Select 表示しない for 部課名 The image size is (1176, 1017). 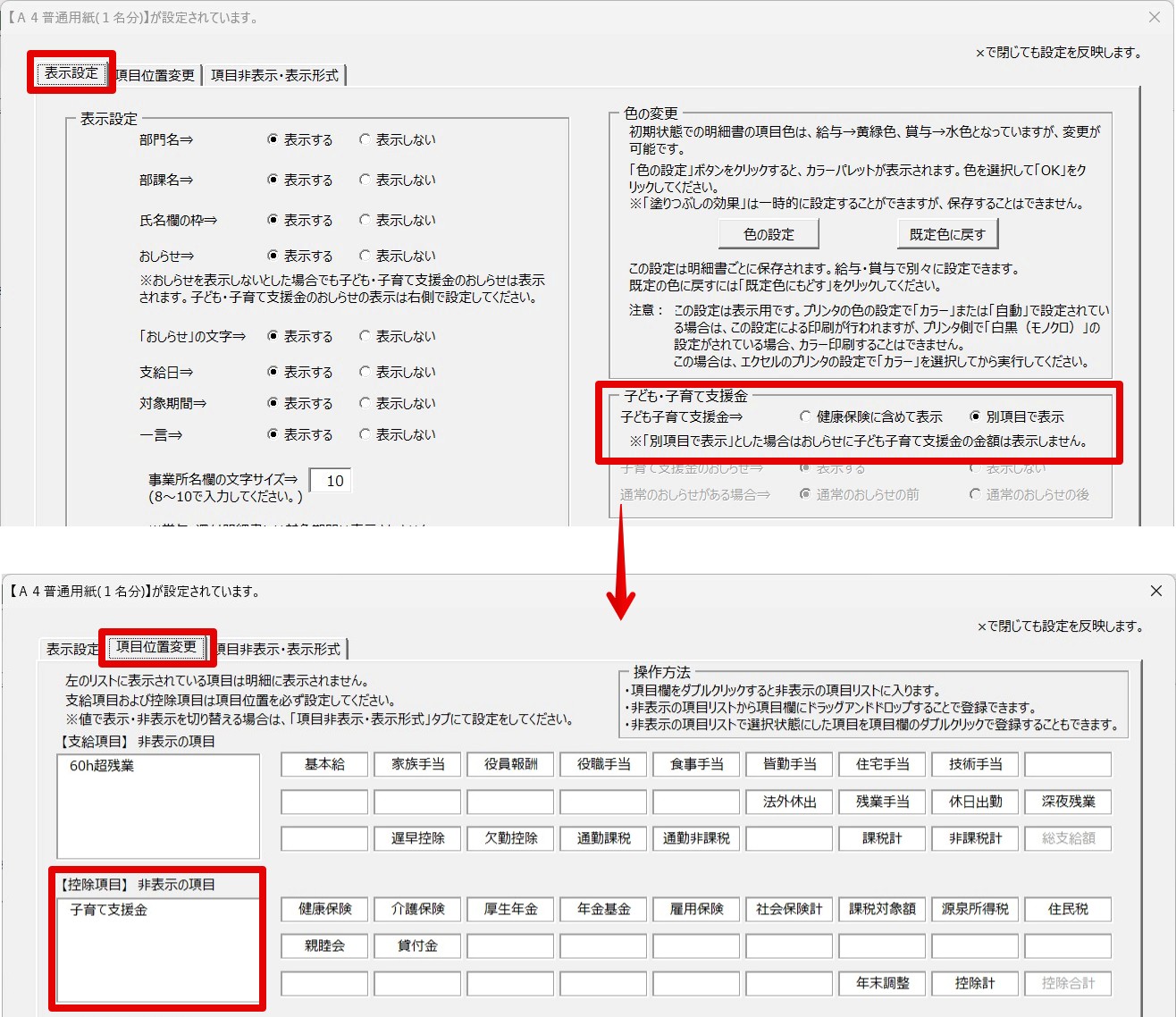point(365,180)
